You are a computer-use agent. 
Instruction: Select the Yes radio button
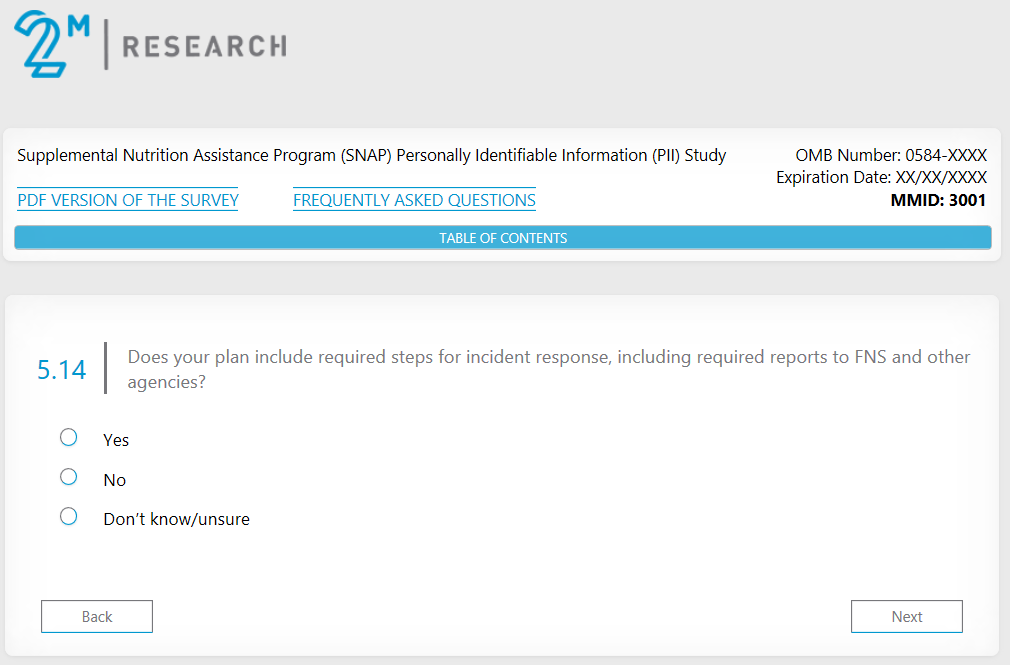tap(69, 437)
